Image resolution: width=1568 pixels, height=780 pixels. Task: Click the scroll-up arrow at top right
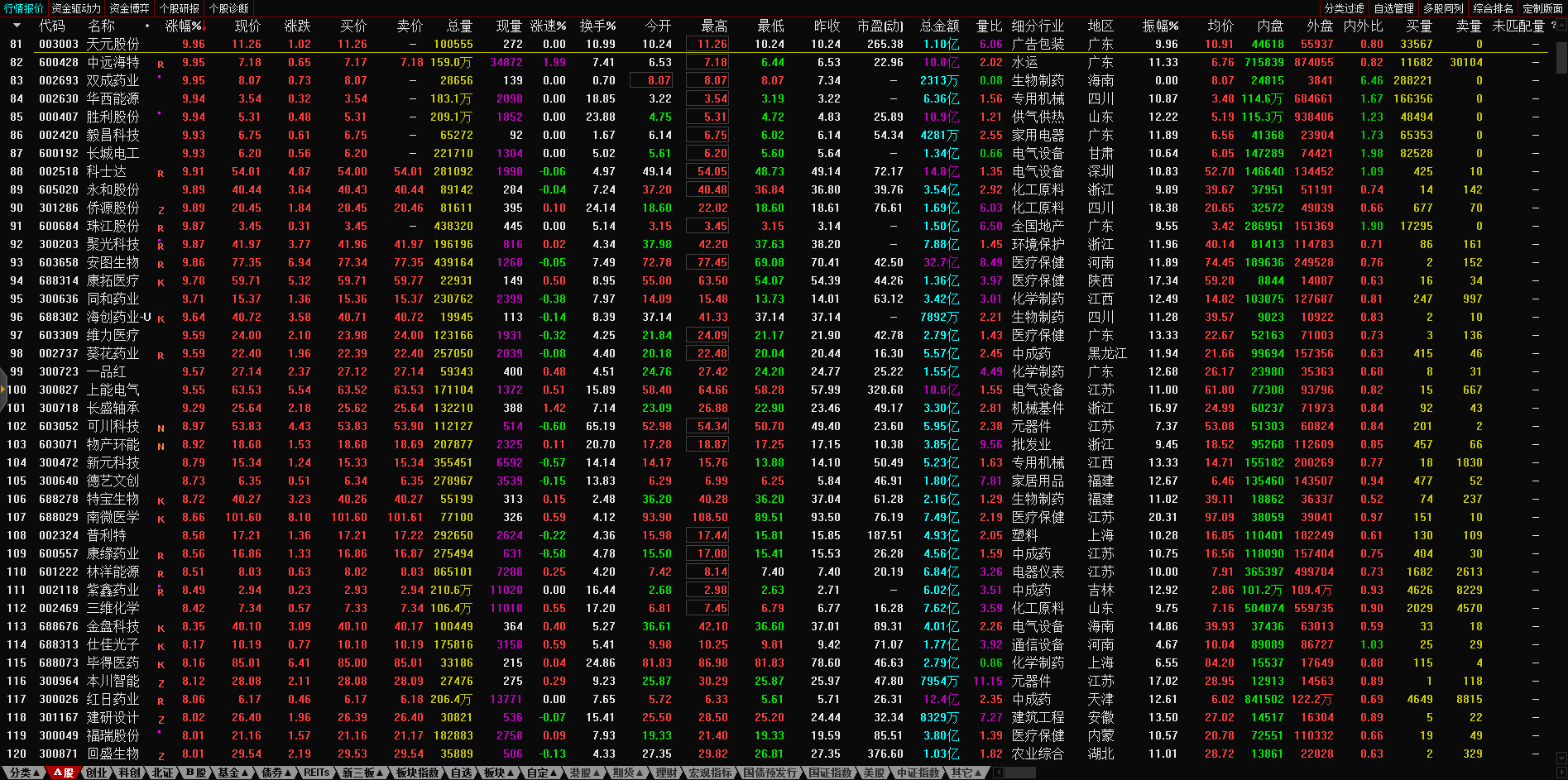1561,26
